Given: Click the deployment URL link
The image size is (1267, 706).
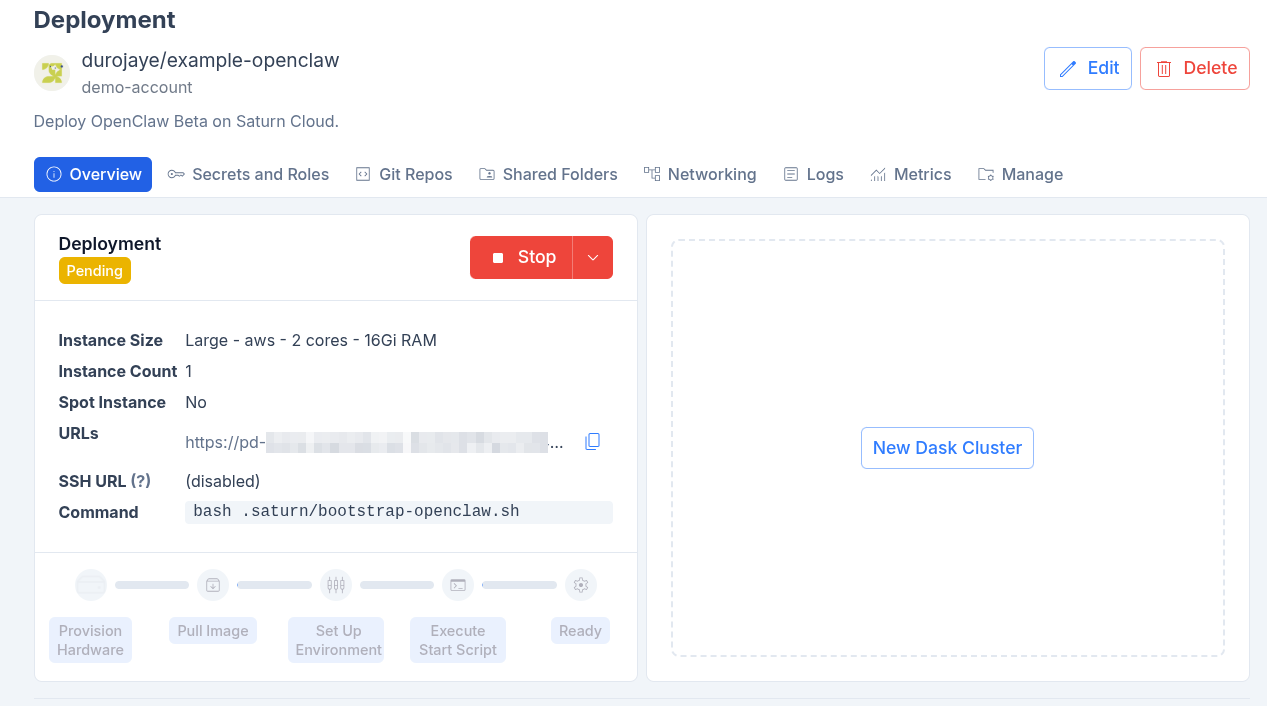Looking at the screenshot, I should tap(375, 442).
